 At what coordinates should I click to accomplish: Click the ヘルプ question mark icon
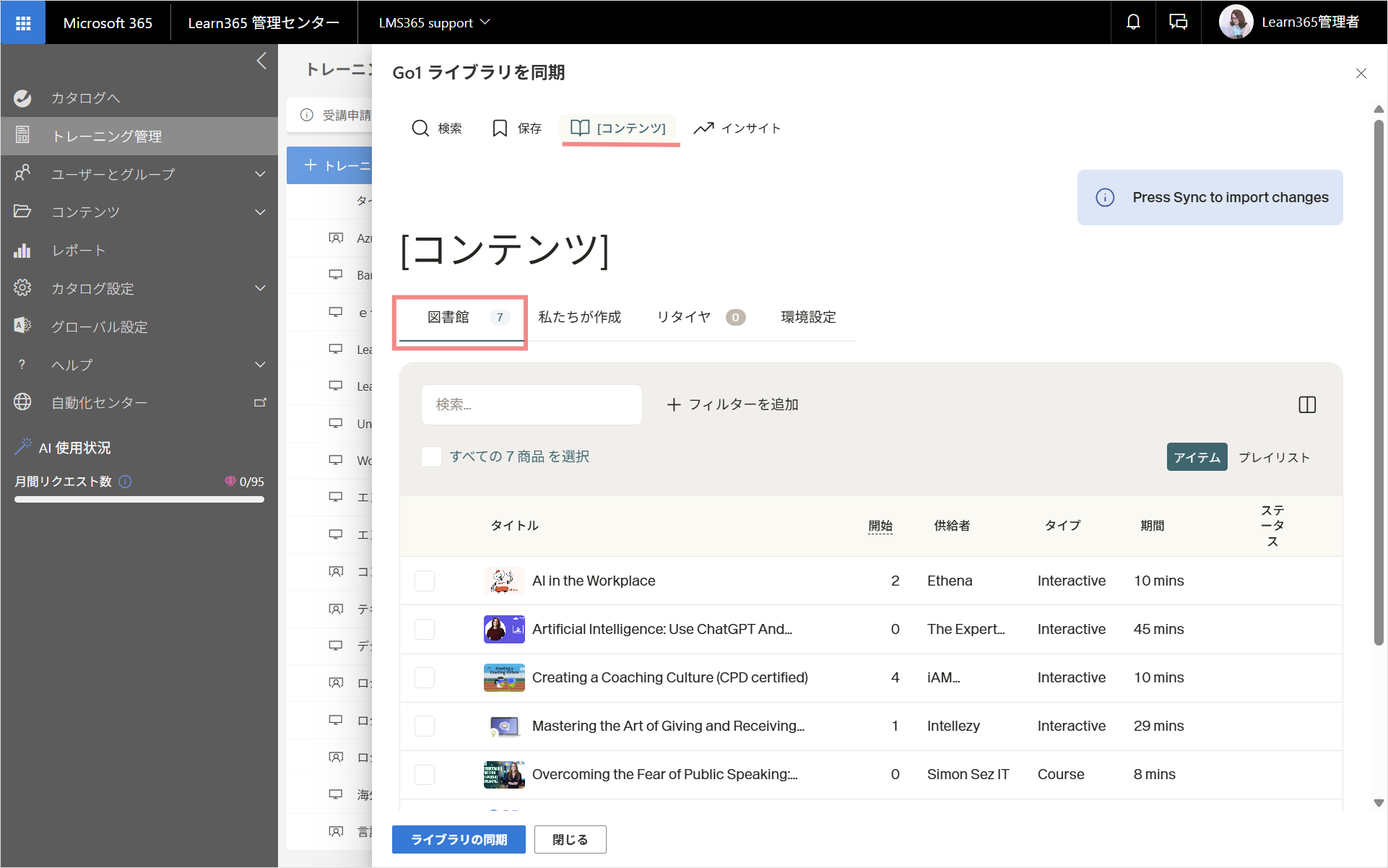coord(22,365)
